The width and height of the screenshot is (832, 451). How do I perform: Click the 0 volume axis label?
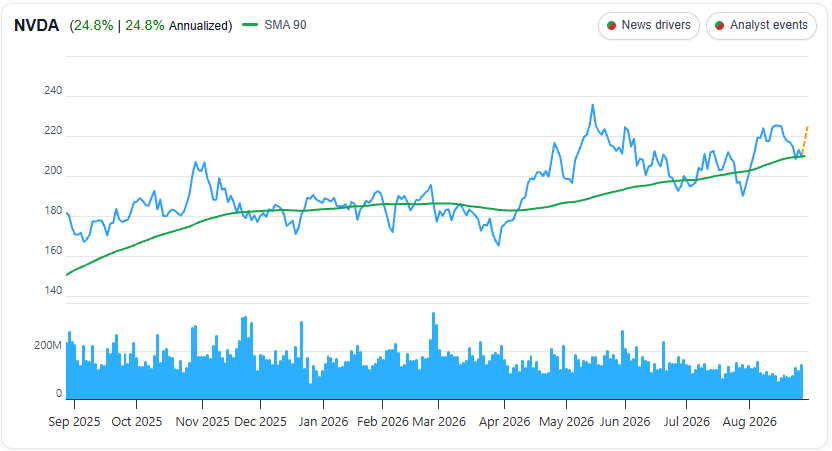pos(59,394)
